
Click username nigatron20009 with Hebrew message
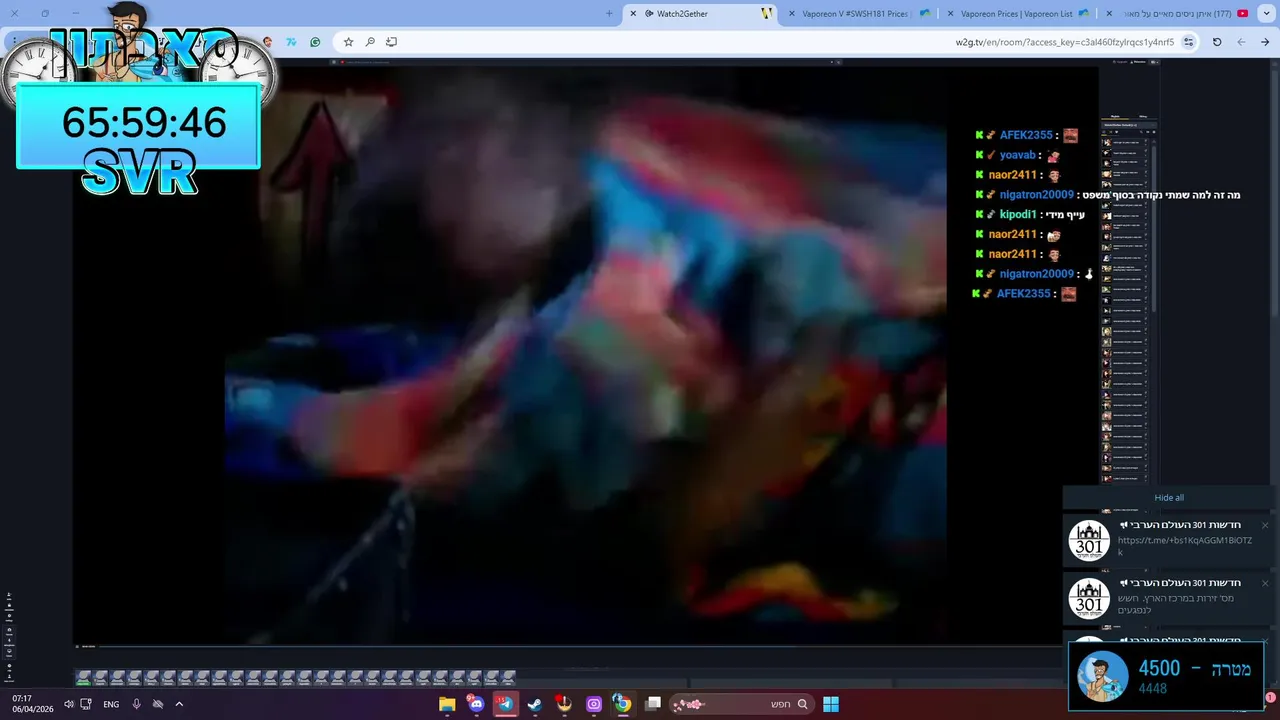(1037, 195)
